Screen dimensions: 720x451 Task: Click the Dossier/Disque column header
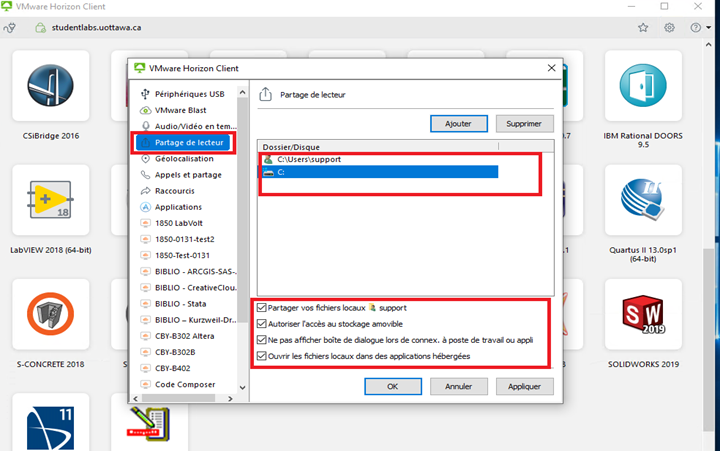[378, 147]
